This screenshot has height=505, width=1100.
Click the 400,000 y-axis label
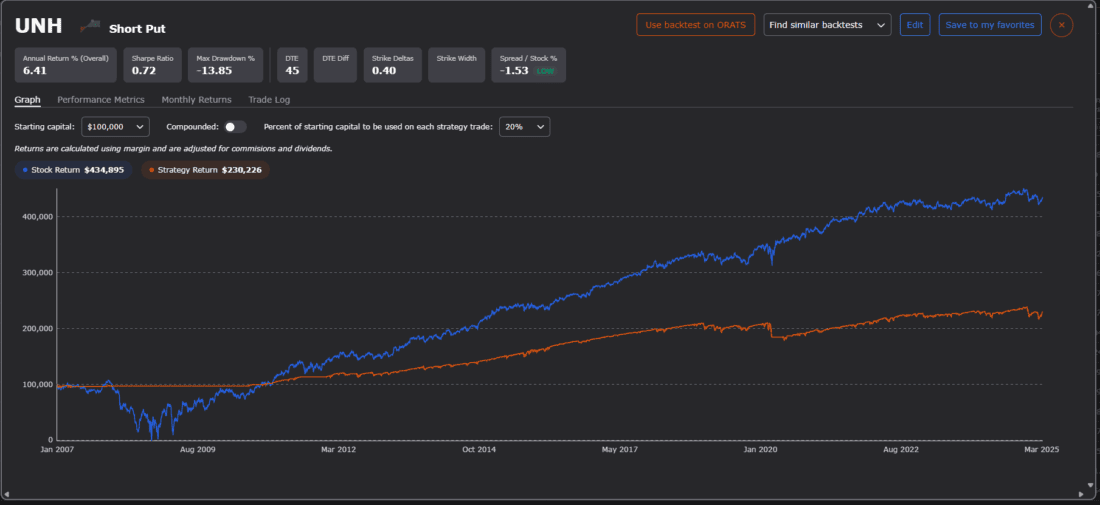tap(39, 217)
